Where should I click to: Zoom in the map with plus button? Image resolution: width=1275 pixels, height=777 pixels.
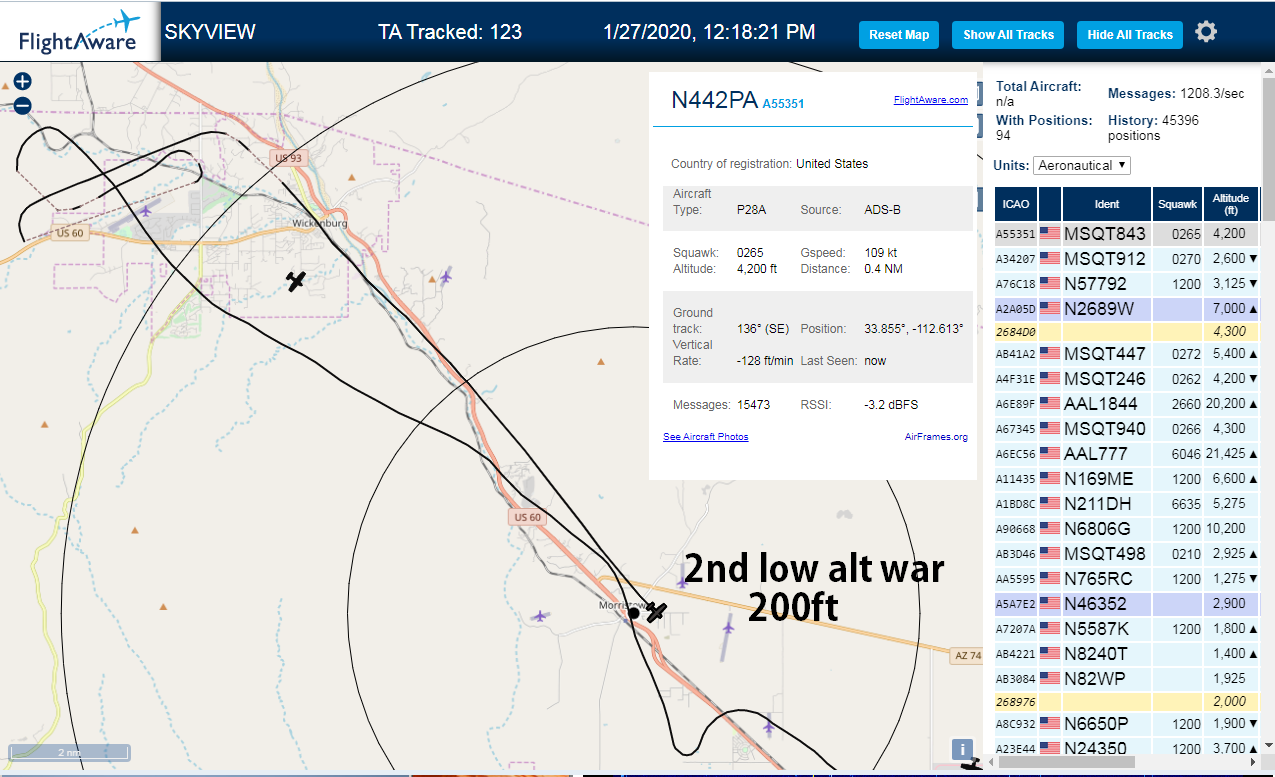coord(22,82)
